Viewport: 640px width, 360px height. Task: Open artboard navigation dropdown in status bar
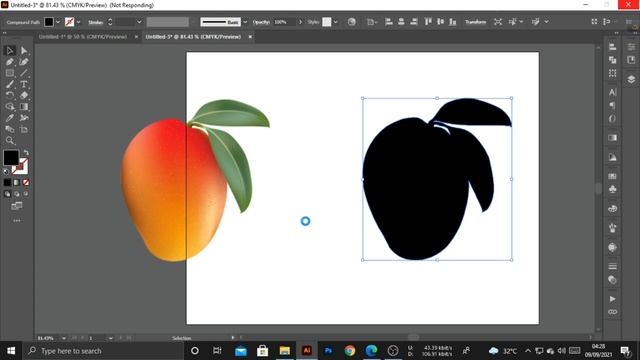coord(110,338)
